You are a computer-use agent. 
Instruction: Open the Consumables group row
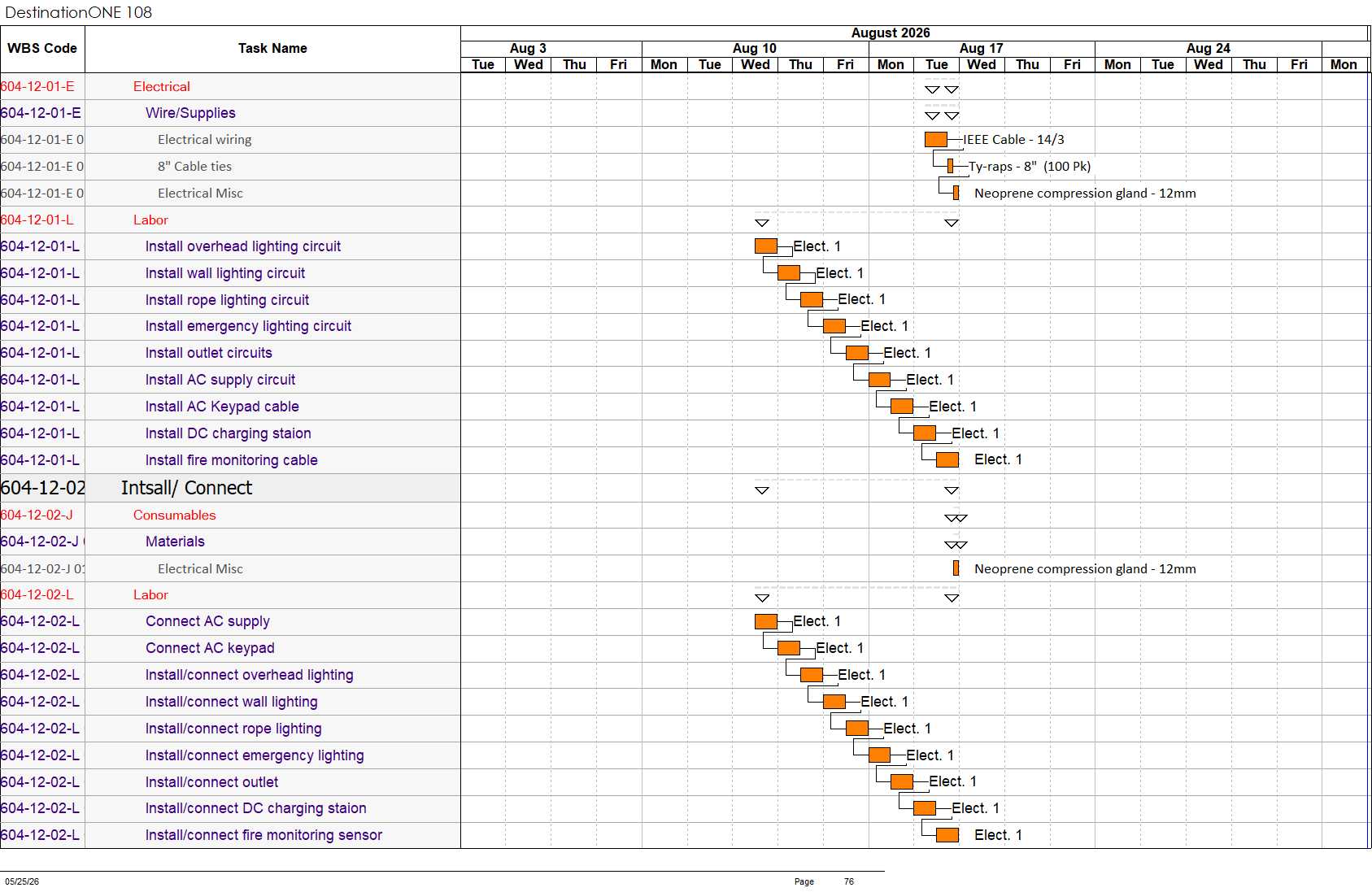[174, 516]
